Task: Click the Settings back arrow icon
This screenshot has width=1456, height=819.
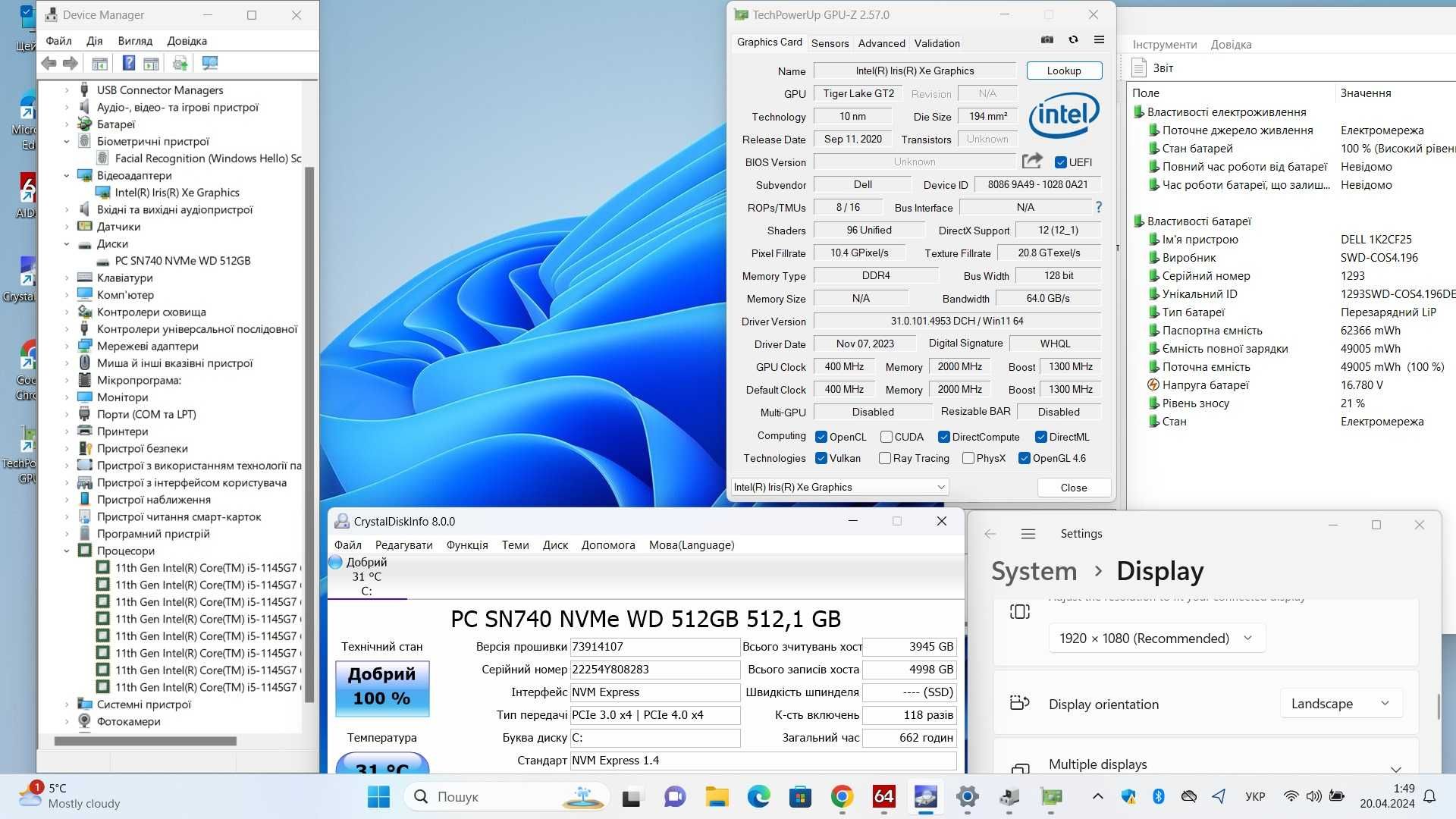Action: 990,534
